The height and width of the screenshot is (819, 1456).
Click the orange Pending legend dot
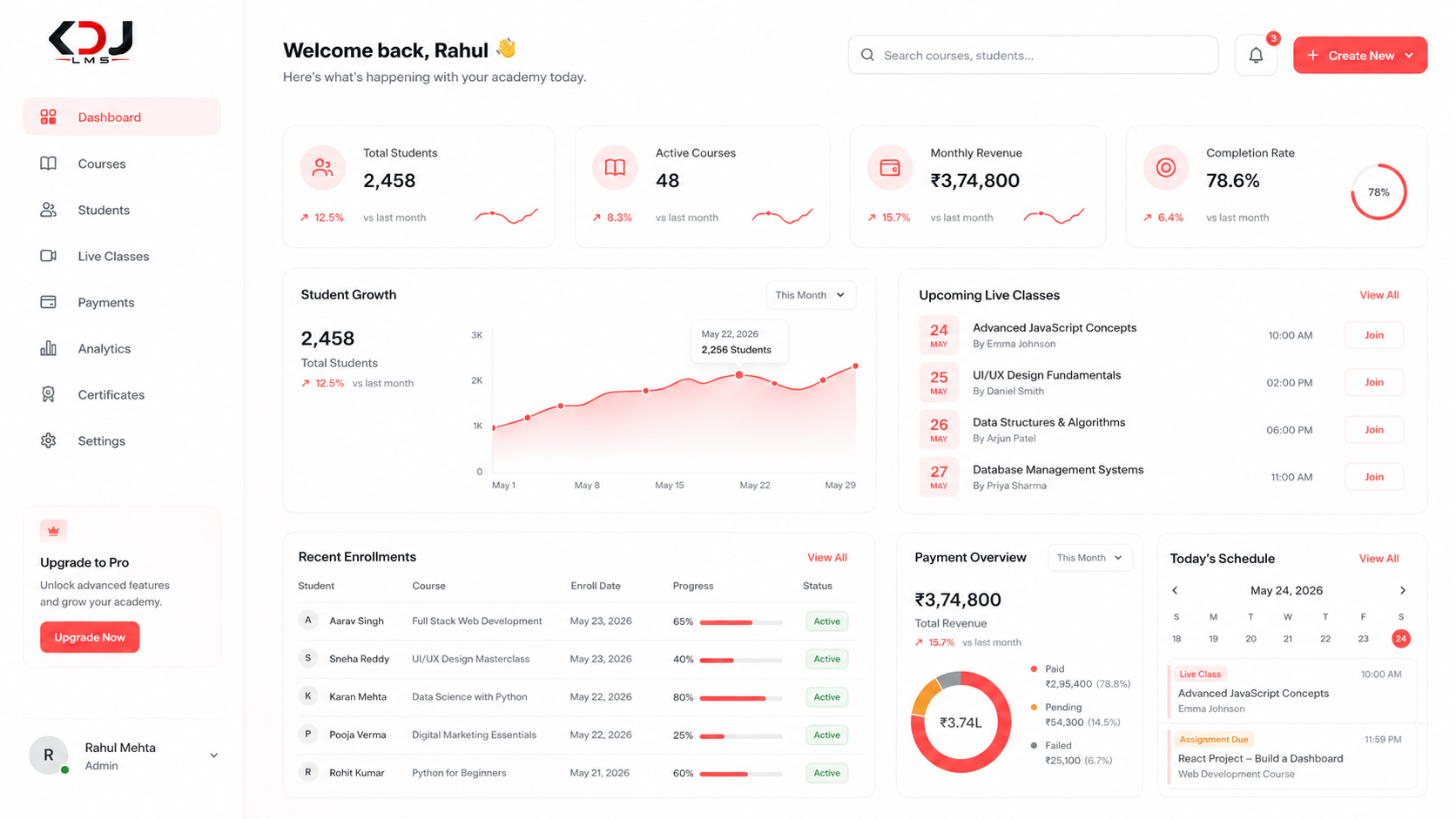1034,707
